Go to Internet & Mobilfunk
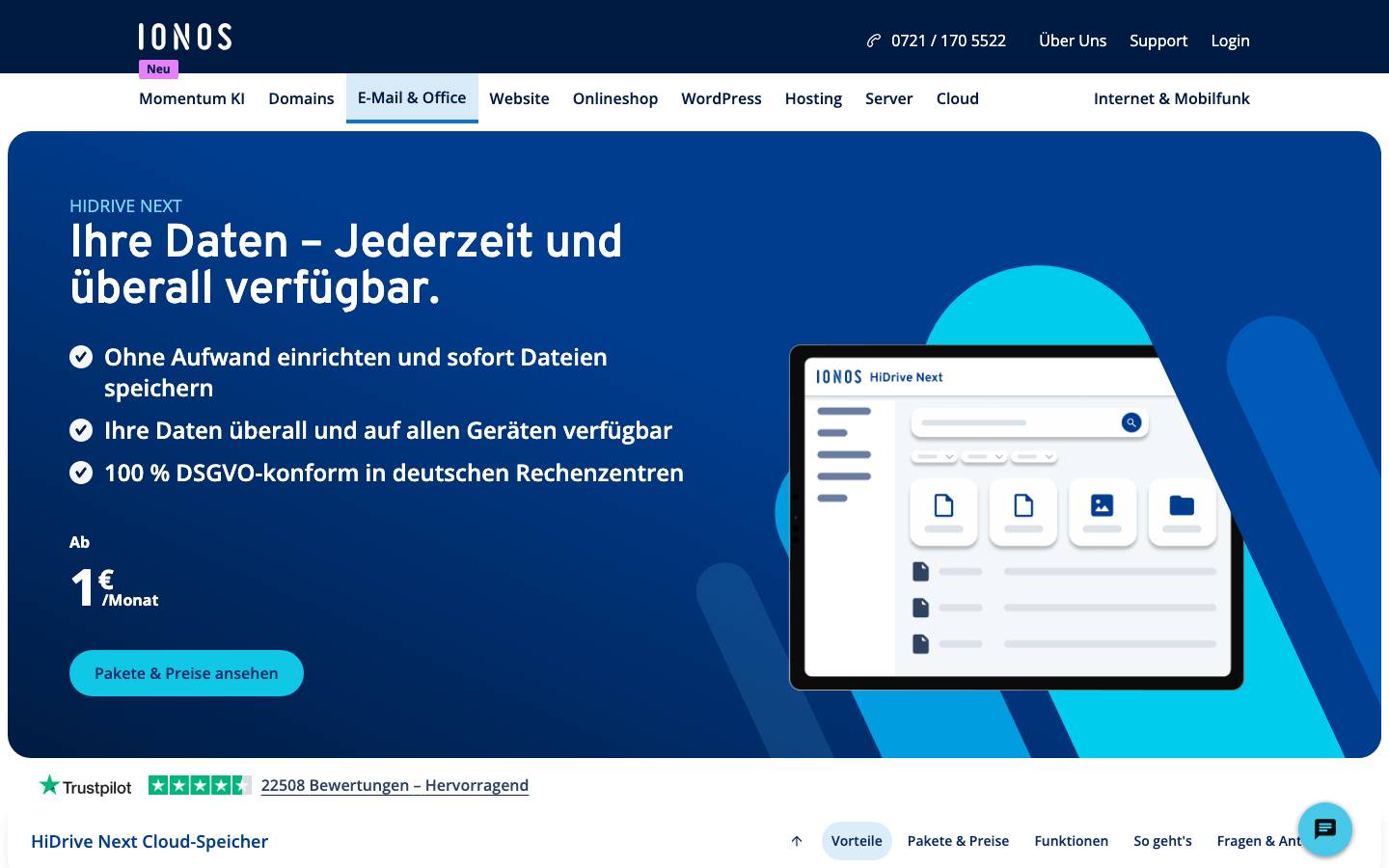The image size is (1389, 868). tap(1172, 98)
